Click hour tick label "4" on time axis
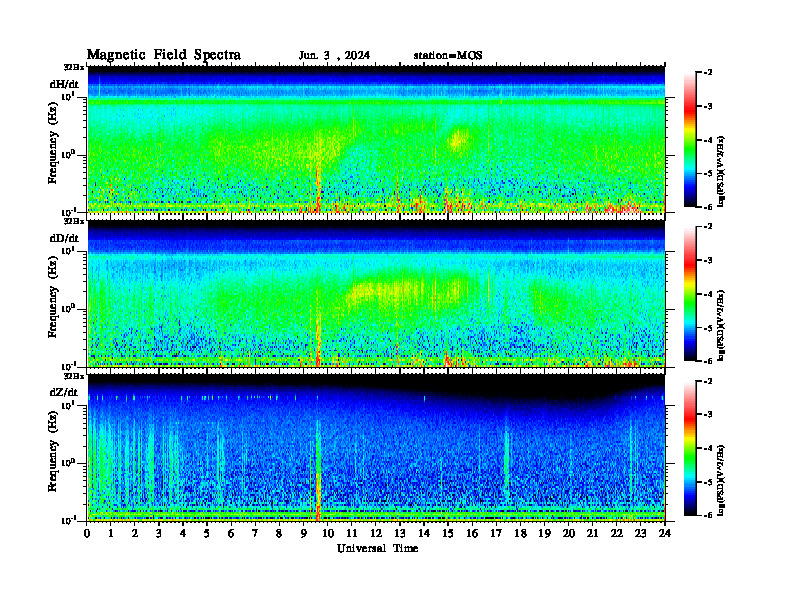792x612 pixels. (183, 533)
